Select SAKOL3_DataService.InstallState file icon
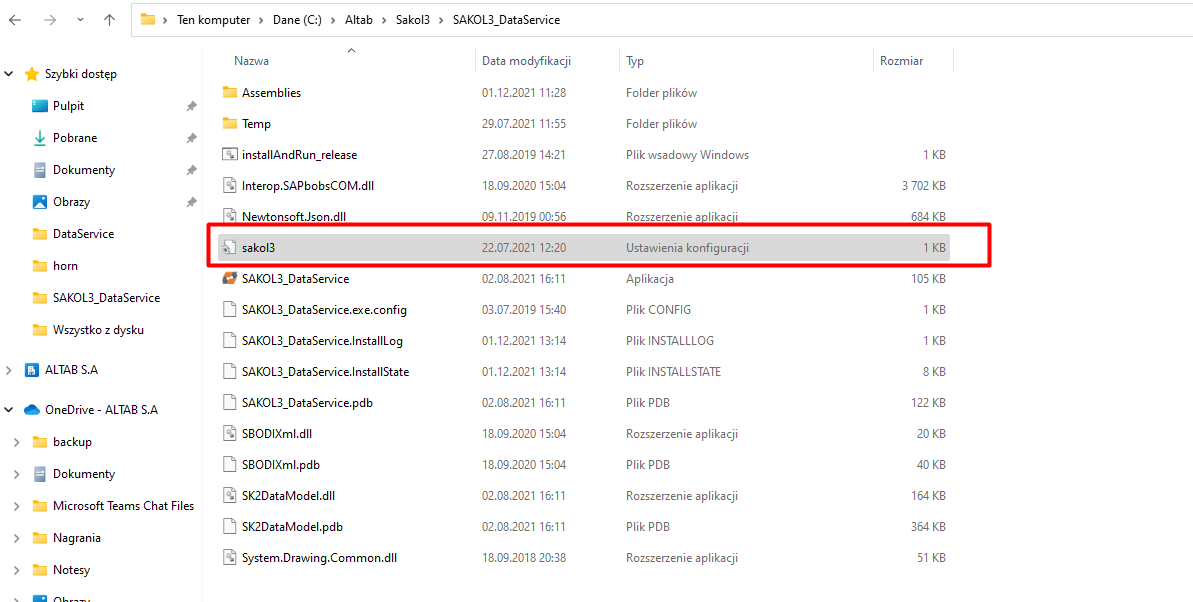Viewport: 1193px width, 602px height. tap(230, 371)
